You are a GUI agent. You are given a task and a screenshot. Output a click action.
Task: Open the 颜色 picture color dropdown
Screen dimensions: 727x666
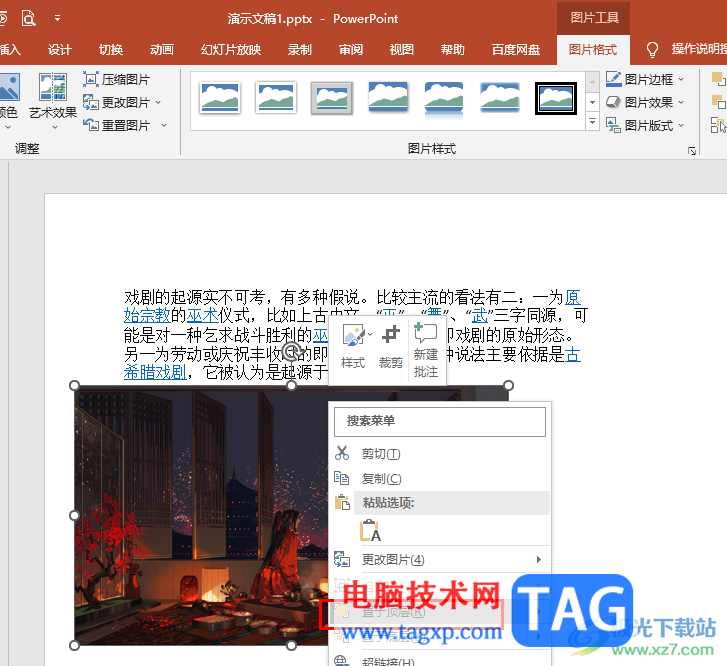tap(8, 102)
